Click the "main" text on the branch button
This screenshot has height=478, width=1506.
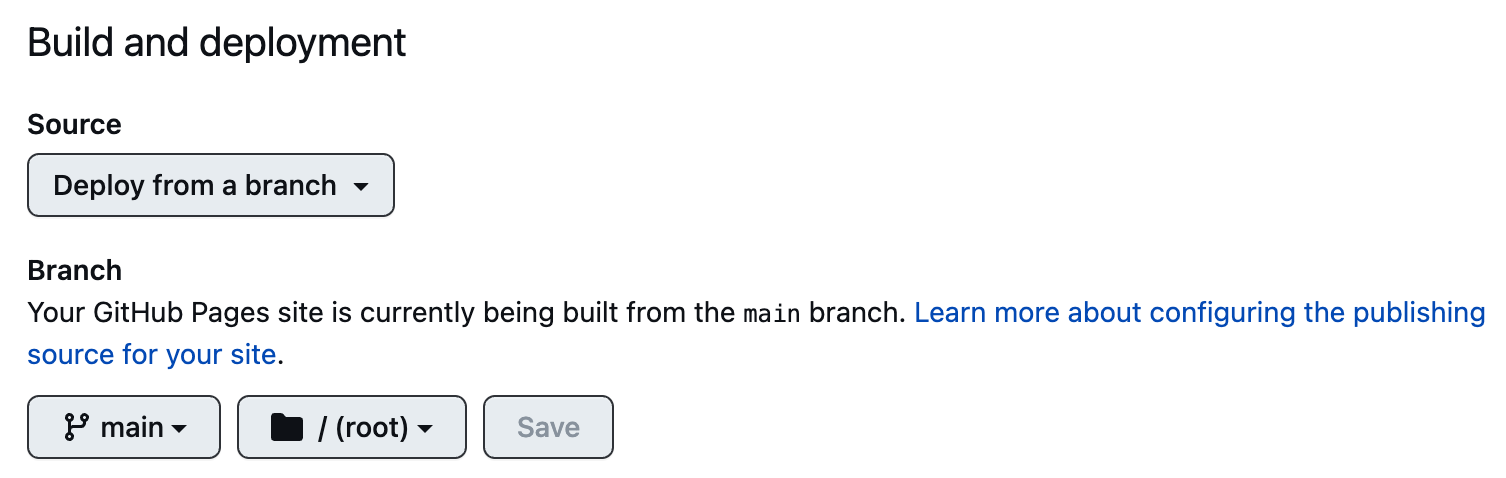pos(132,428)
